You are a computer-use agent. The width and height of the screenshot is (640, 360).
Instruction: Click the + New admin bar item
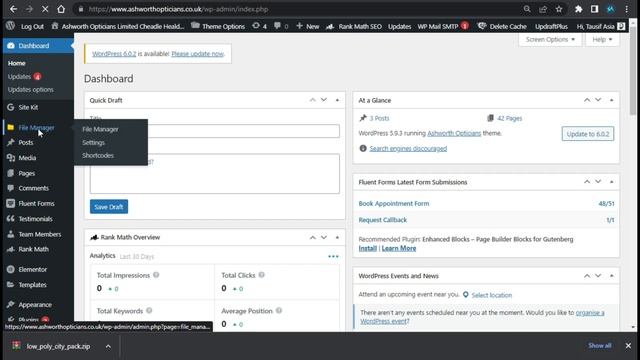click(x=307, y=26)
